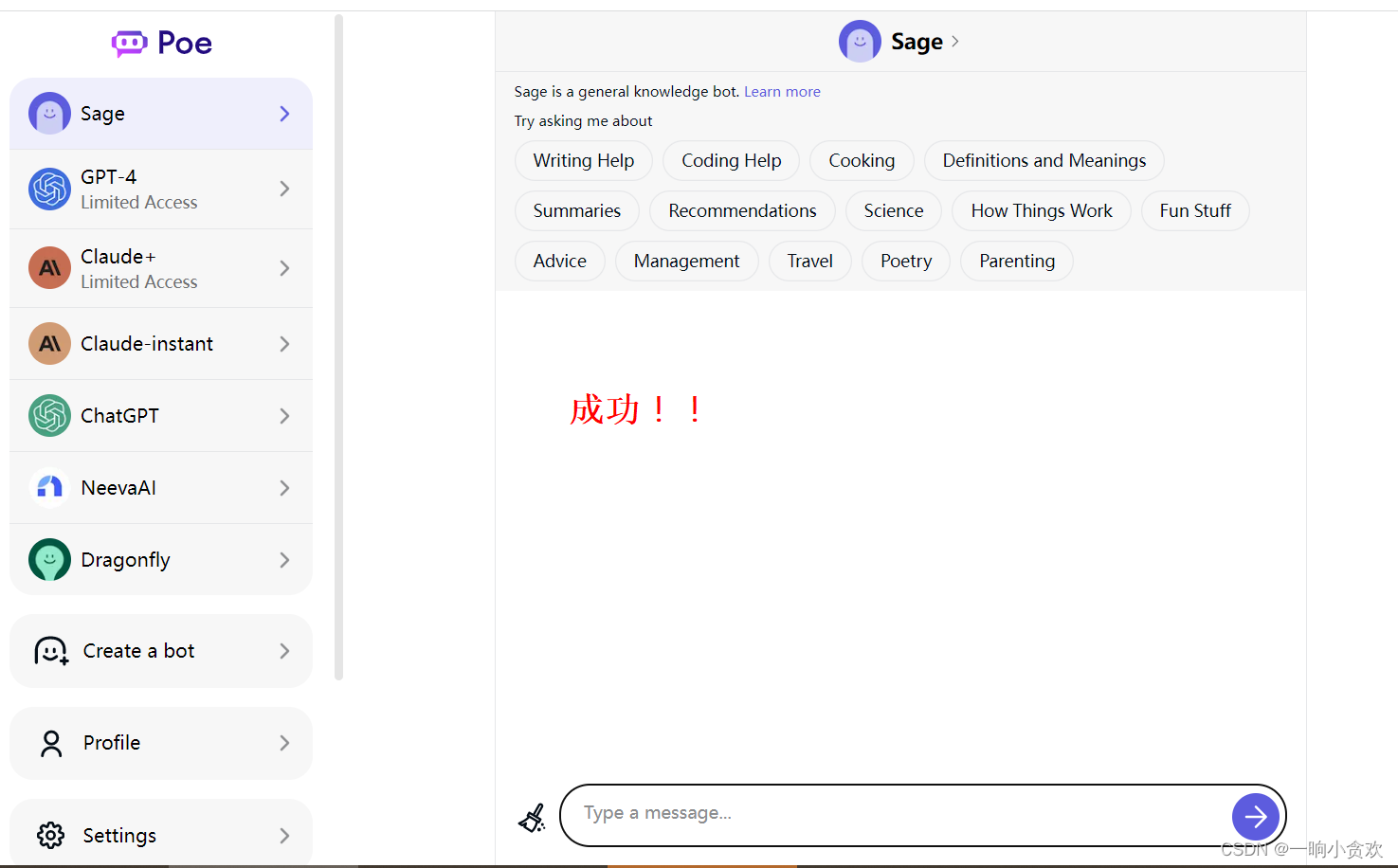
Task: Choose the Management suggestion
Action: pos(687,262)
